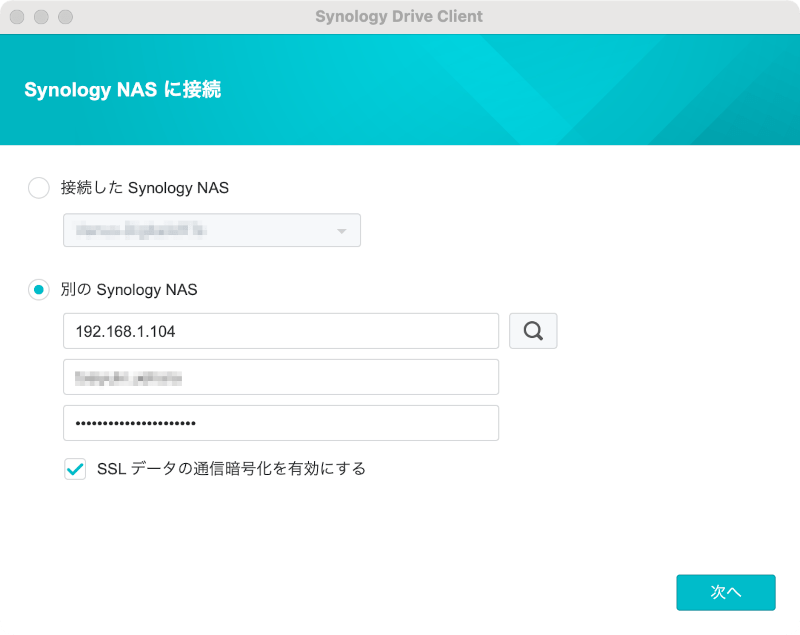Image resolution: width=800 pixels, height=635 pixels.
Task: Click the minimize window button
Action: click(x=41, y=17)
